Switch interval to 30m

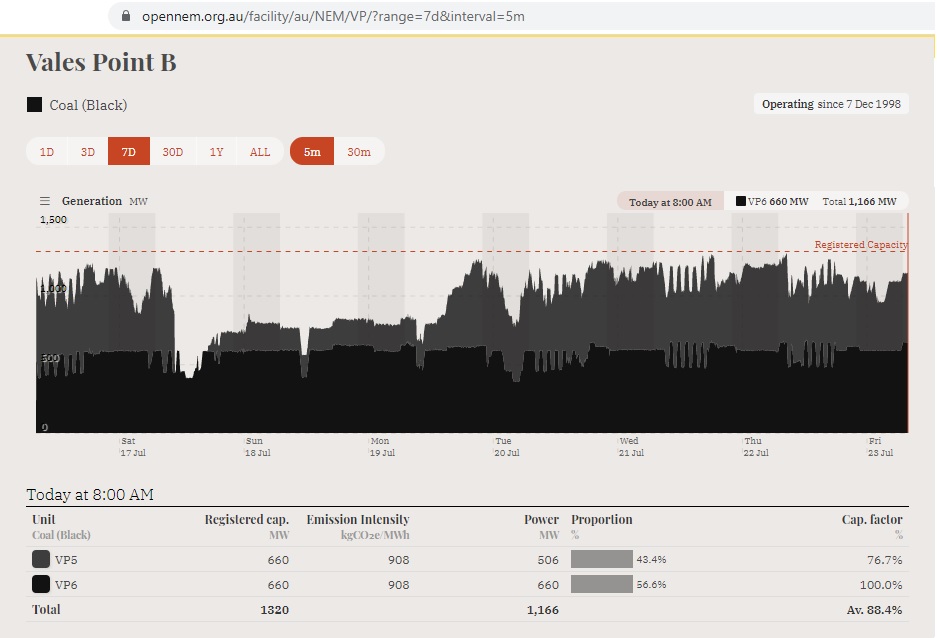[x=359, y=152]
